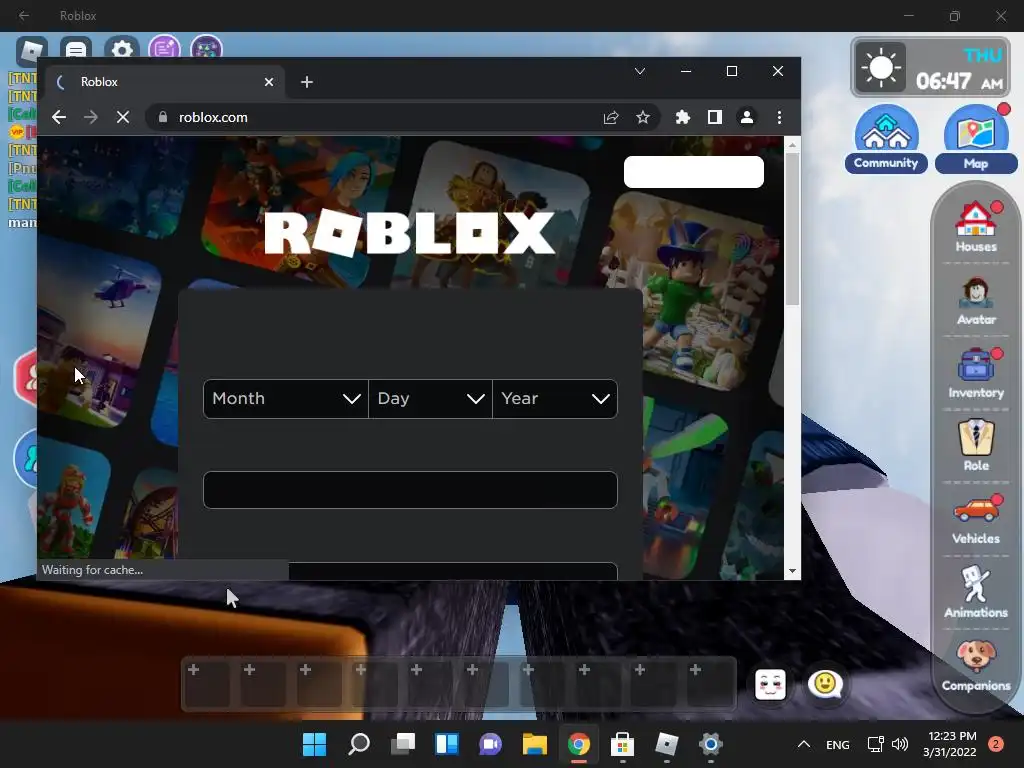Open Teams Chat from the taskbar

pyautogui.click(x=490, y=744)
